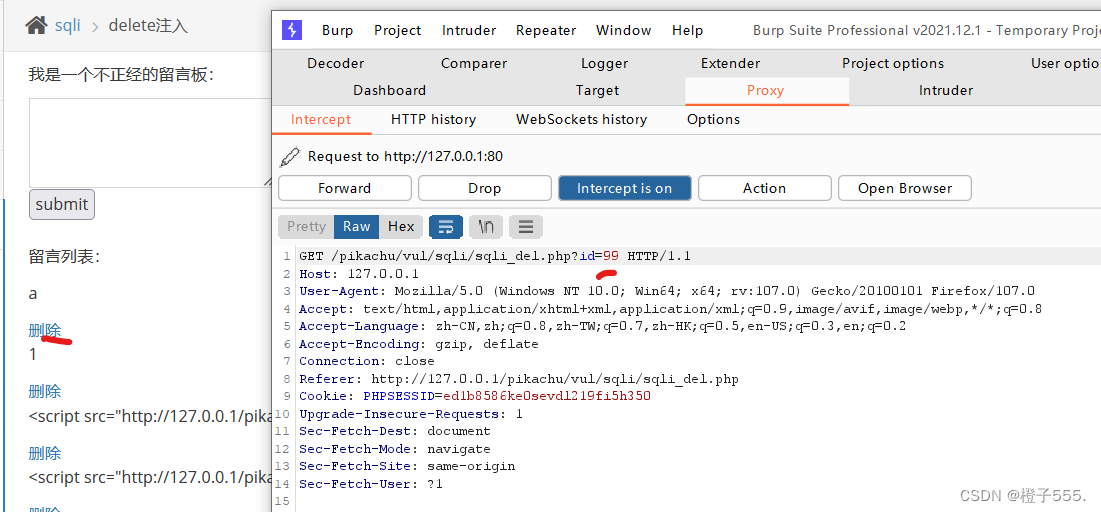Viewport: 1101px width, 512px height.
Task: Click the home icon in the breadcrumb
Action: 37,26
